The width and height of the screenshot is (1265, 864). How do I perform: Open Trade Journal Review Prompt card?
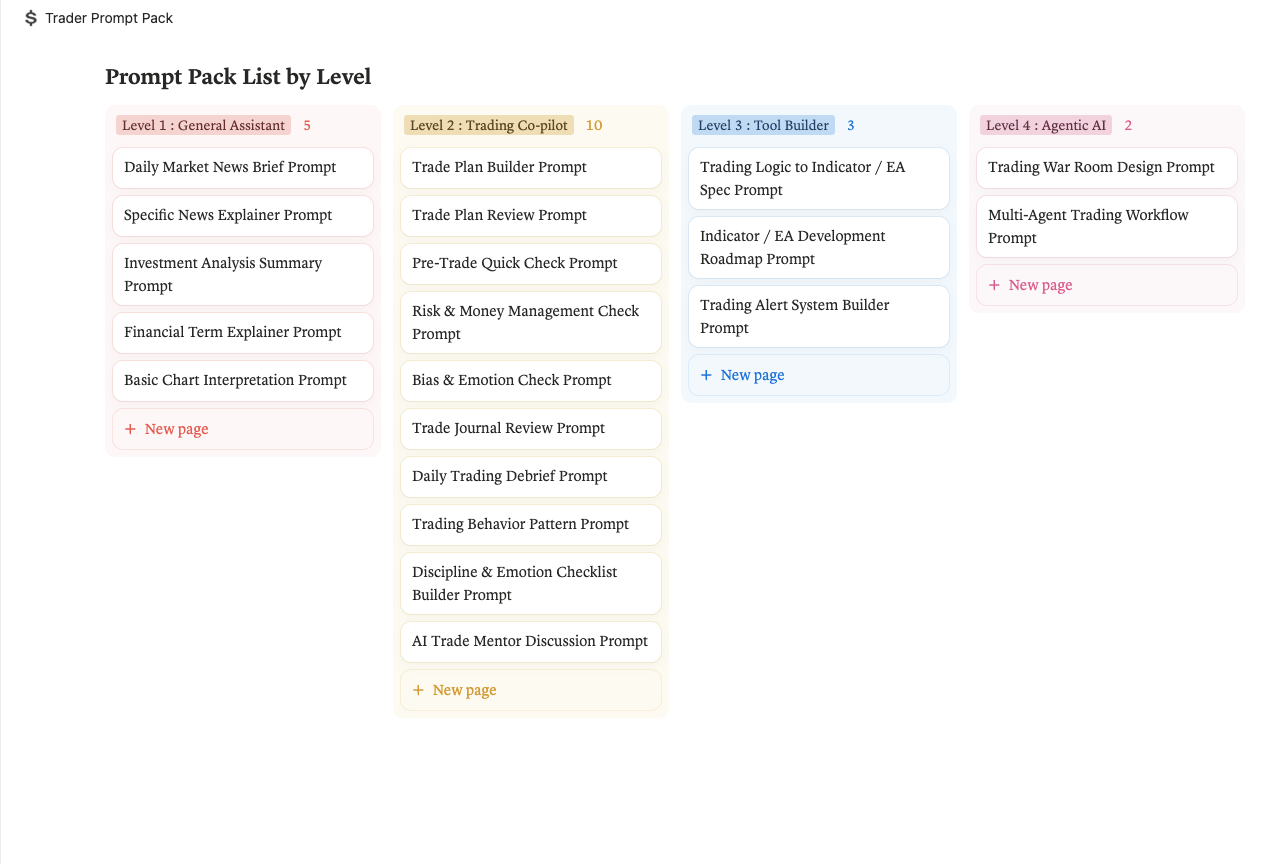[531, 428]
